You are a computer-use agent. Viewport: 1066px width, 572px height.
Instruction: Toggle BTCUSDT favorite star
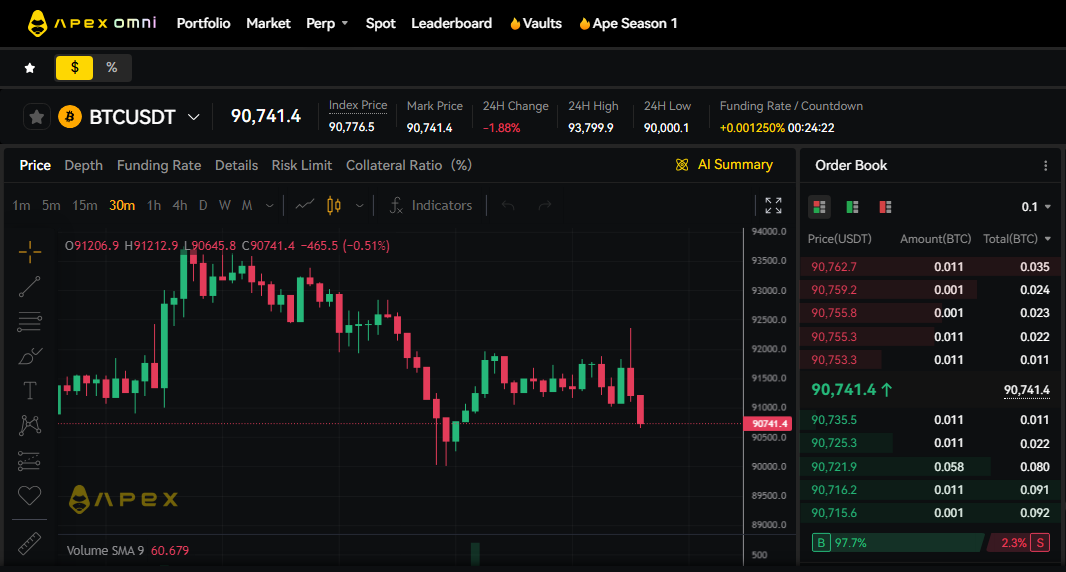37,117
